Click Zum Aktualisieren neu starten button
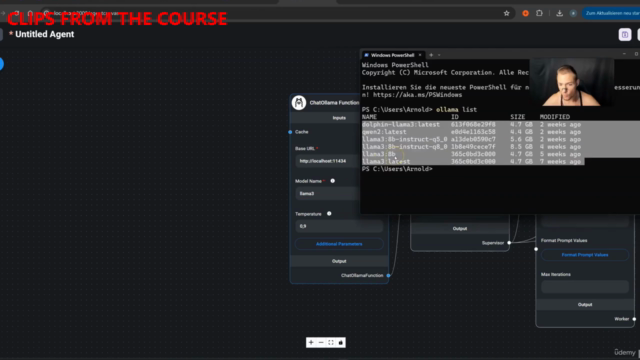Screen dimensions: 640x360 [611, 13]
